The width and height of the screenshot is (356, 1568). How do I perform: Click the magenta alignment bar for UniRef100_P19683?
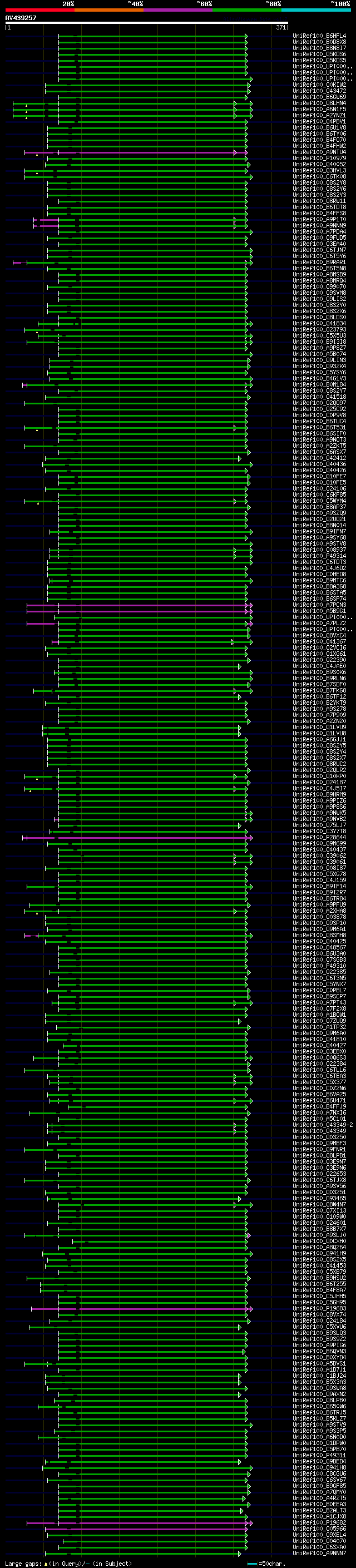pyautogui.click(x=141, y=1309)
